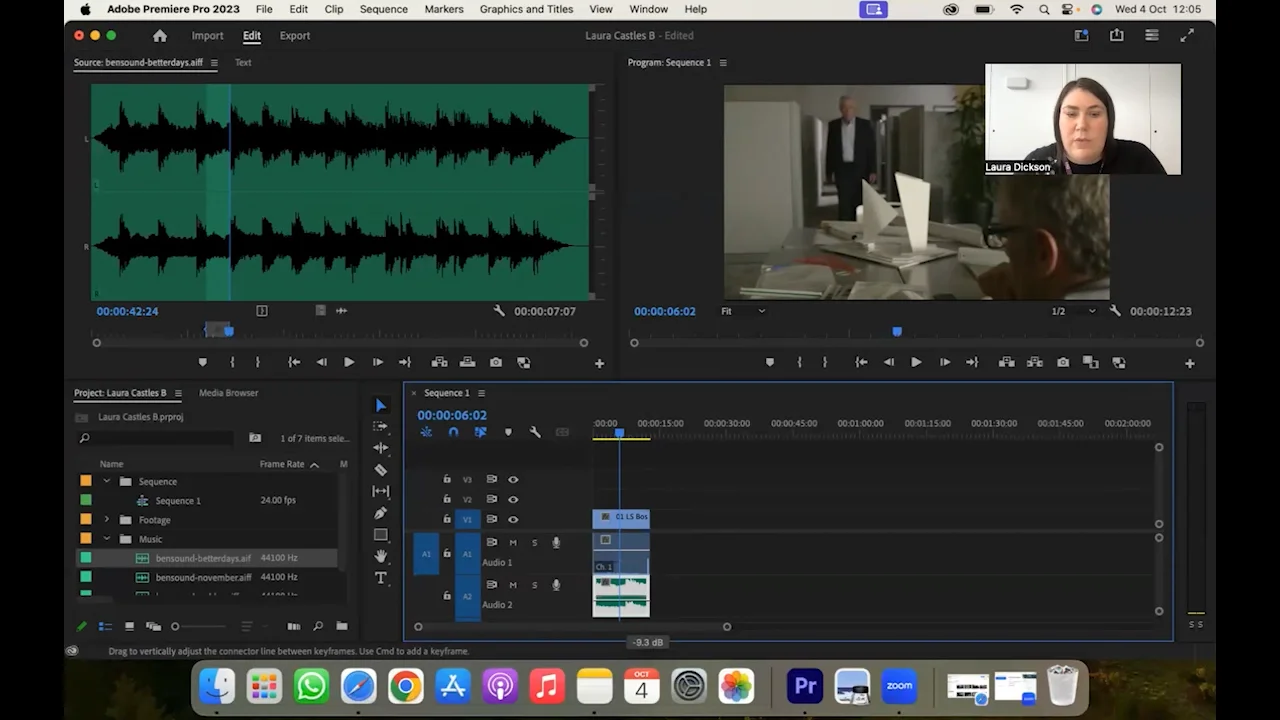Open Source monitor settings wrench
The width and height of the screenshot is (1280, 720).
click(499, 311)
